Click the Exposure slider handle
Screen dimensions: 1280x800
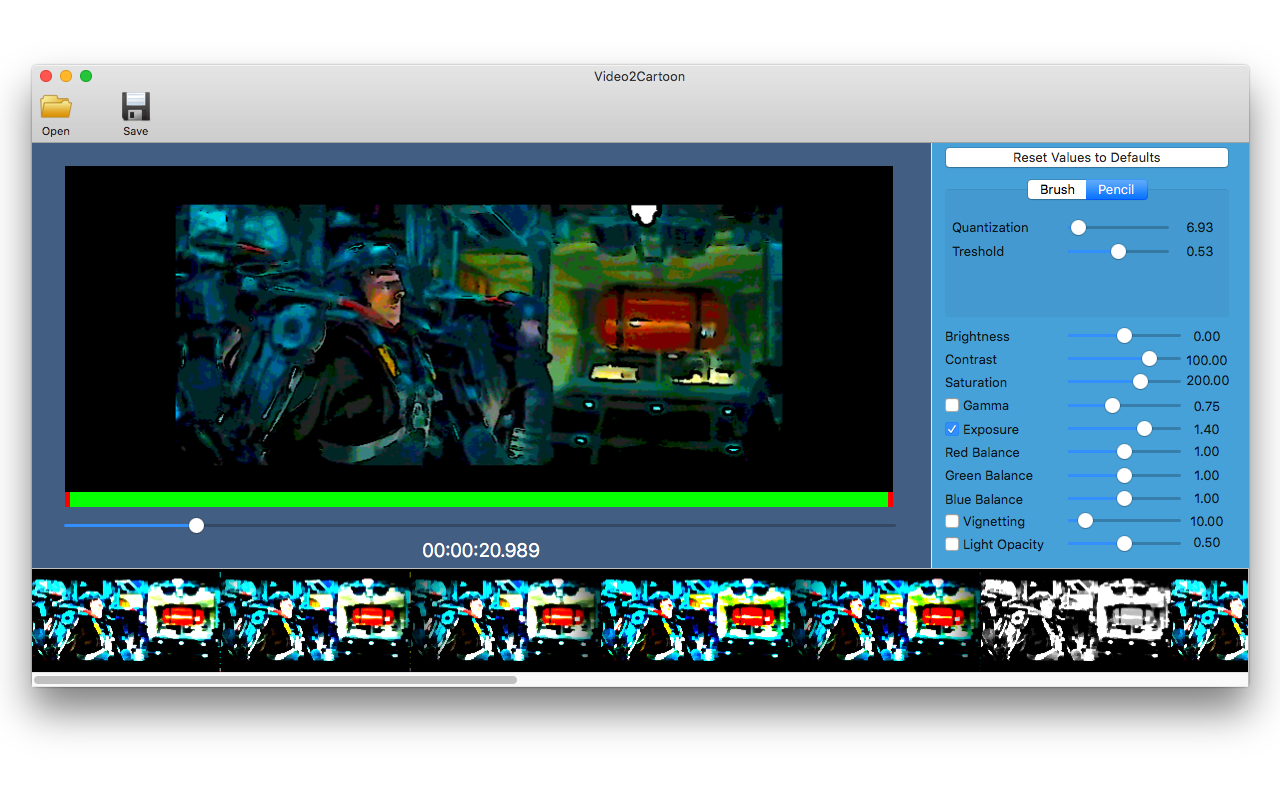click(1144, 429)
